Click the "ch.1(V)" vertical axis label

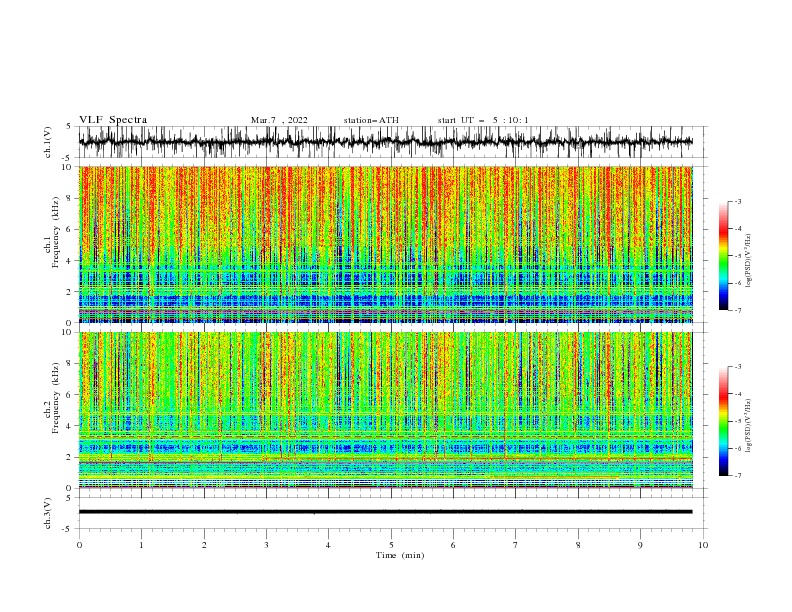tap(48, 142)
